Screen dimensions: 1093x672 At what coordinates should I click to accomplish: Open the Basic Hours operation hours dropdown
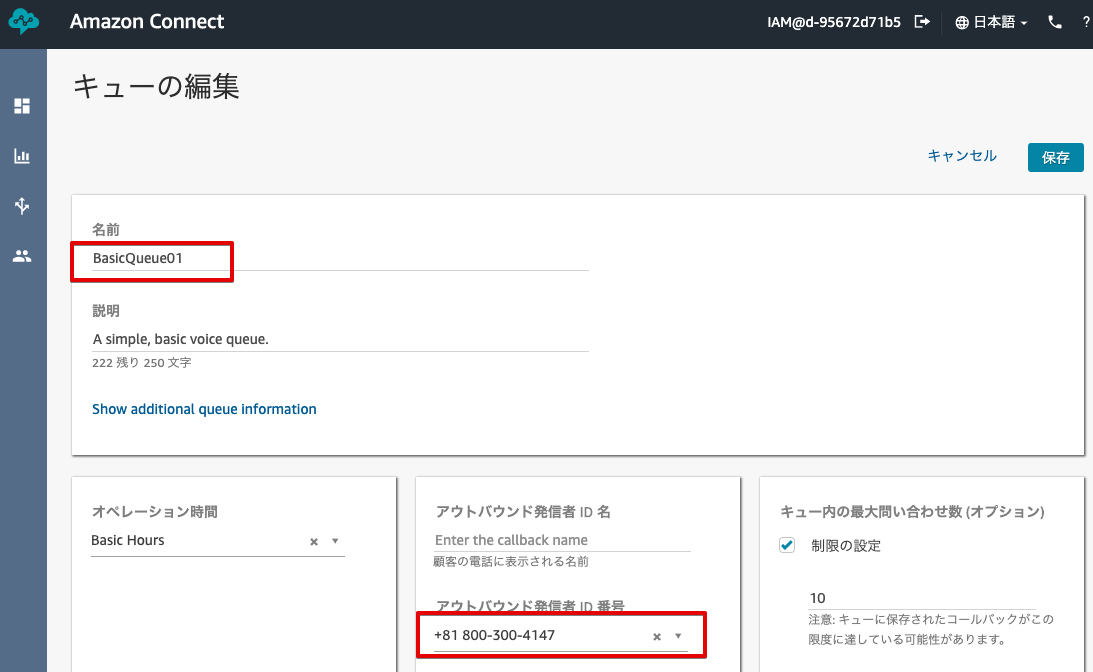point(335,540)
